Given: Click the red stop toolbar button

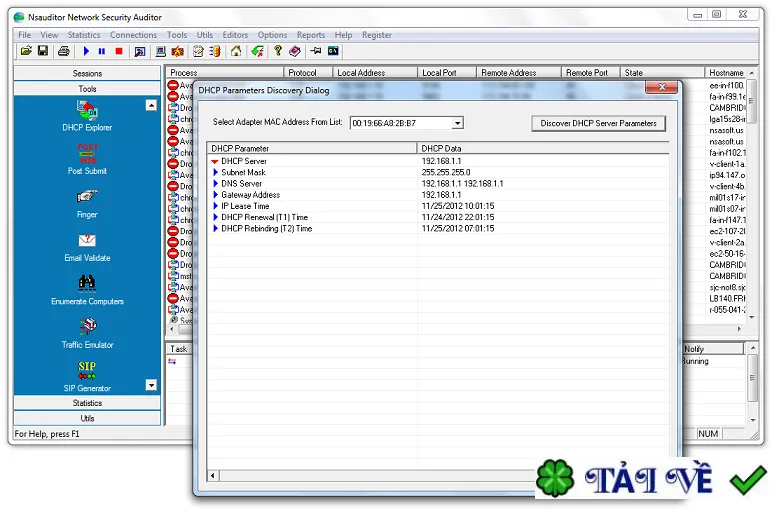Looking at the screenshot, I should 119,51.
